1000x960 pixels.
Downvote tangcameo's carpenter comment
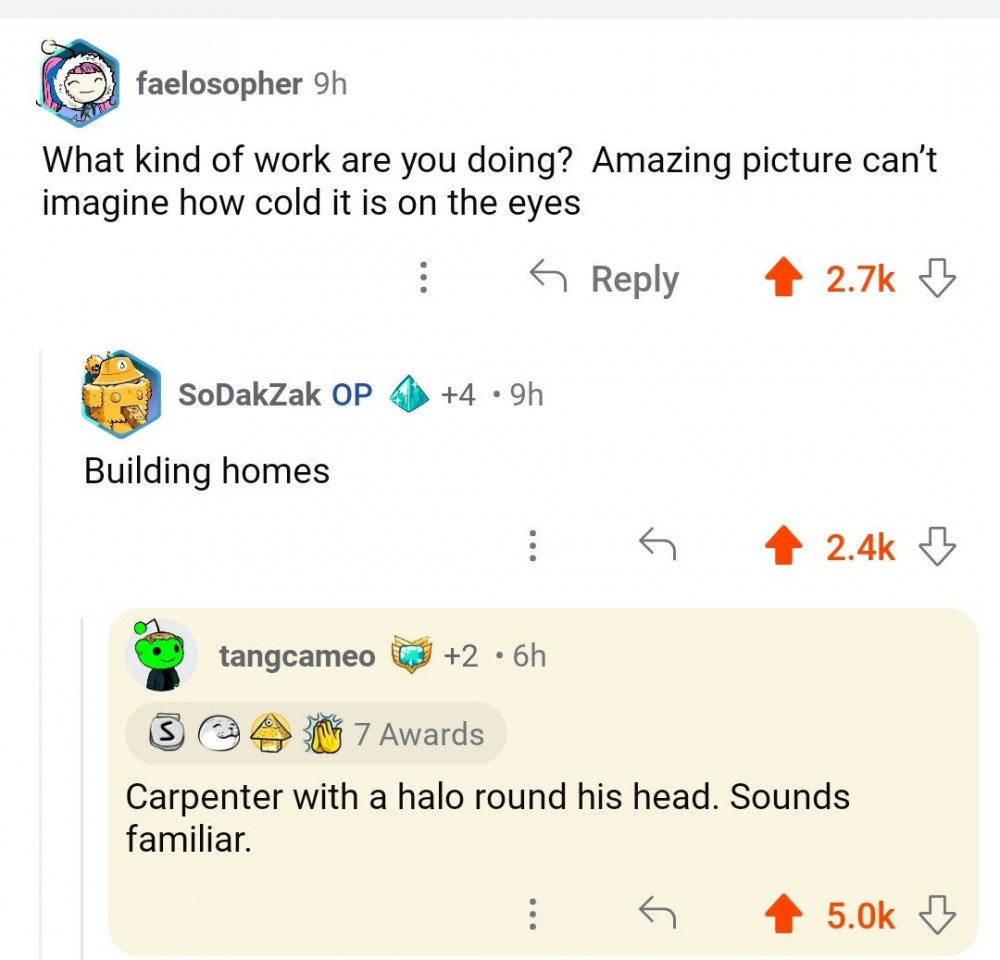point(937,913)
